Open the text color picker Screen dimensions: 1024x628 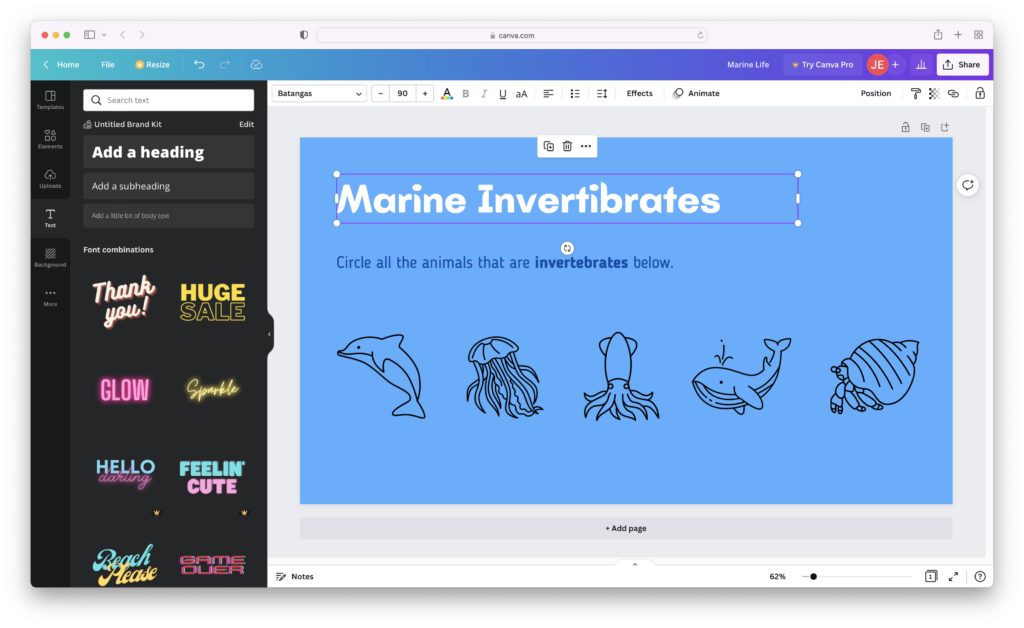tap(447, 93)
